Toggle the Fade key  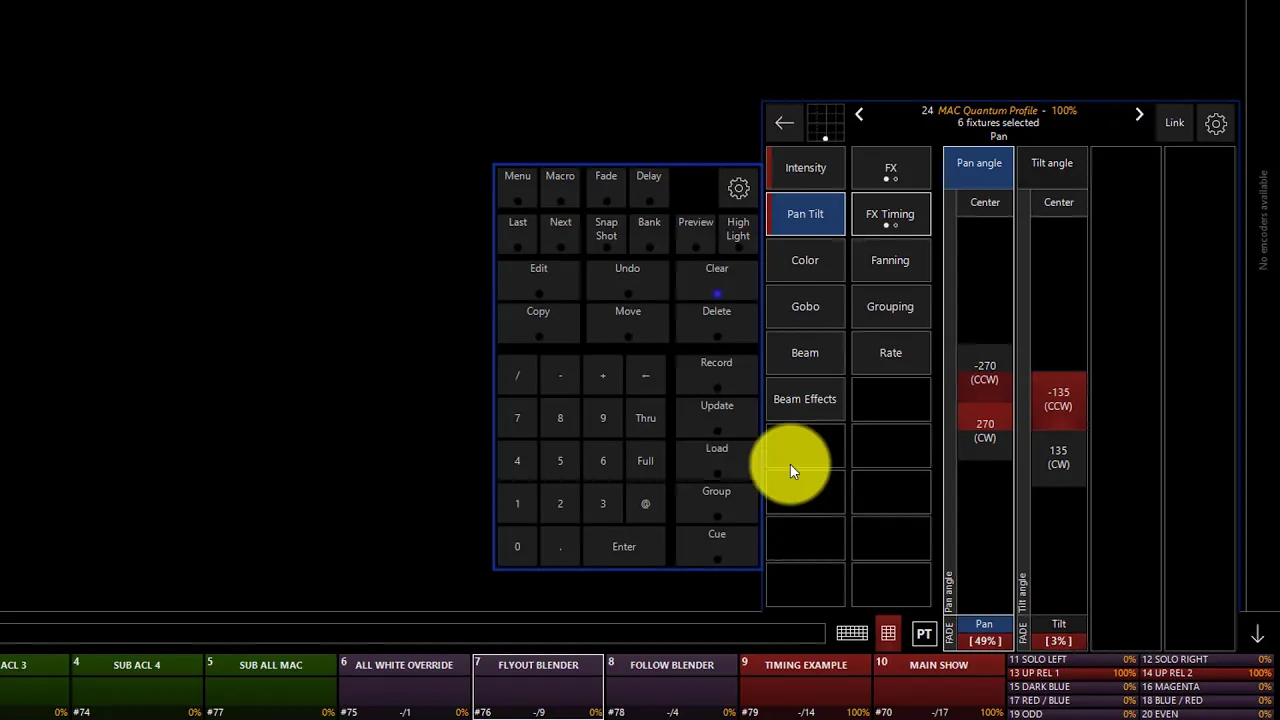606,186
